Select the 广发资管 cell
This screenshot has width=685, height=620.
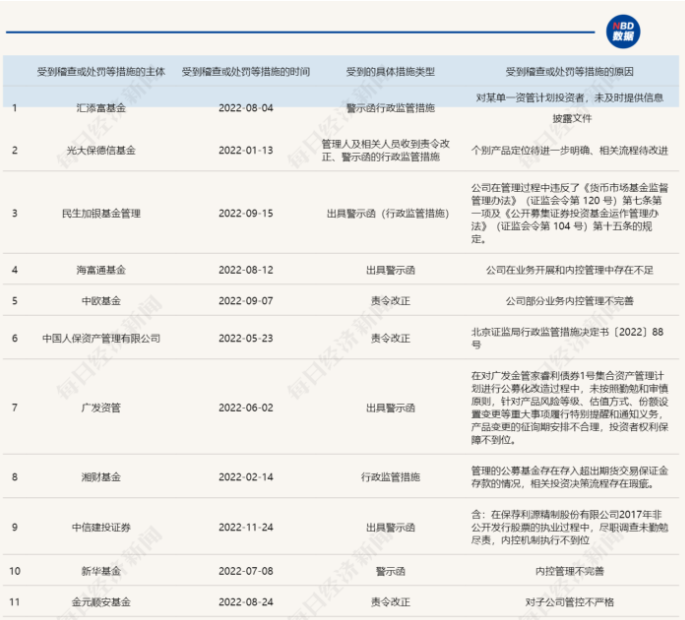(100, 407)
